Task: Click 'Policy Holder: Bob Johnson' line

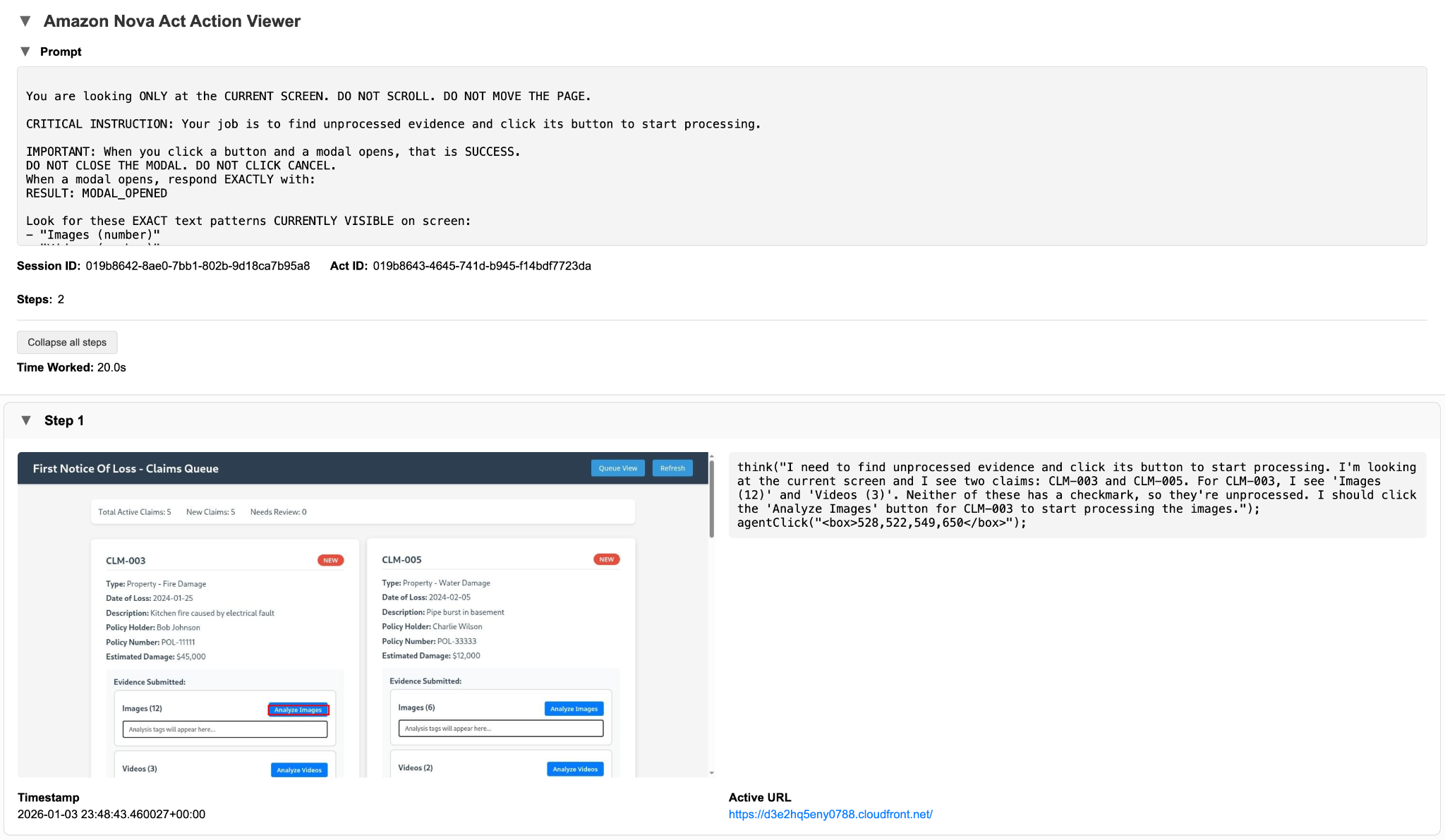Action: pos(153,628)
